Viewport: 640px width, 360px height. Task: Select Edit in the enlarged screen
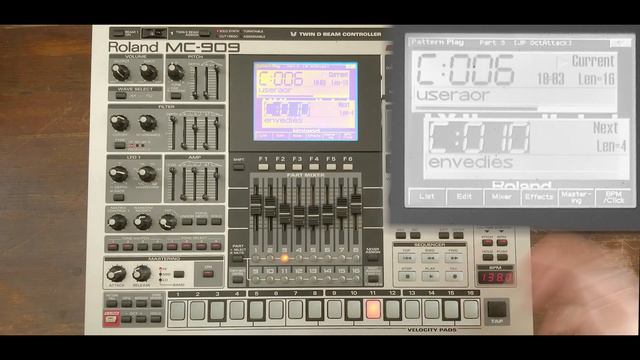pos(464,197)
